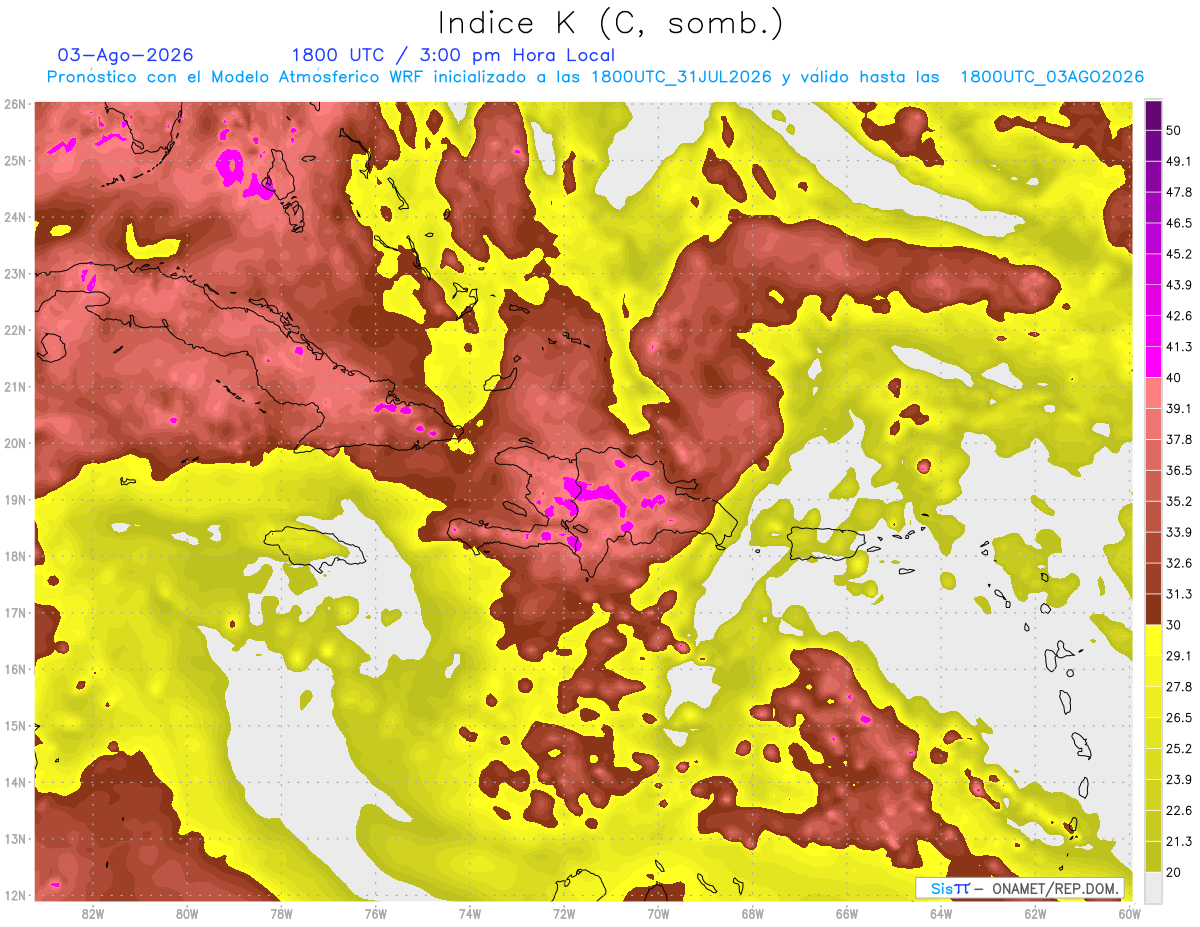Image resolution: width=1200 pixels, height=927 pixels.
Task: Click the '60W' longitude axis label
Action: [1129, 913]
